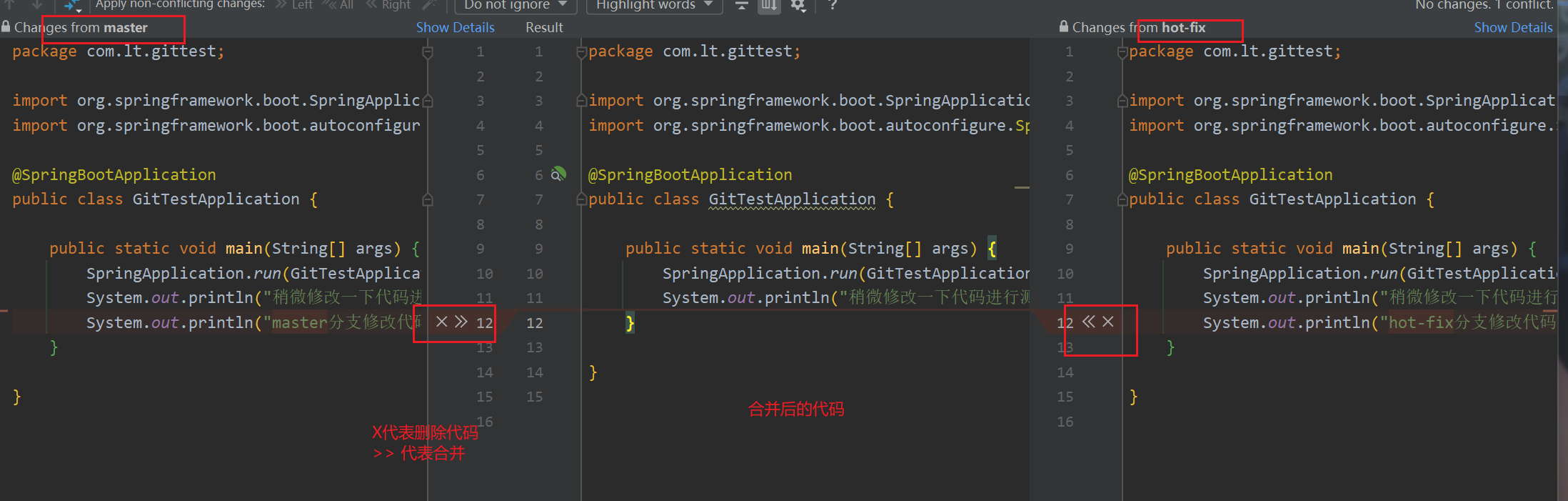
Task: Click '@SpringBootApplication' in Result pane
Action: coord(690,174)
